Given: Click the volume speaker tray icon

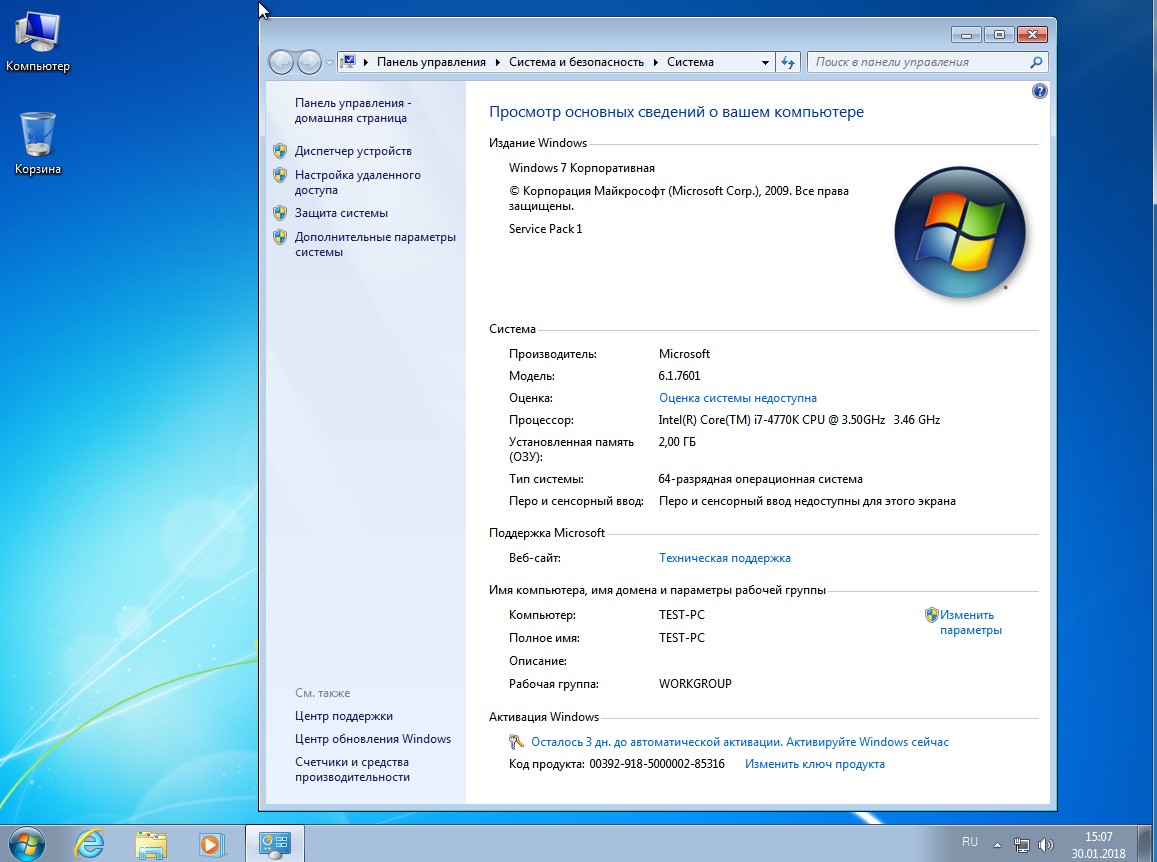Looking at the screenshot, I should click(1046, 844).
